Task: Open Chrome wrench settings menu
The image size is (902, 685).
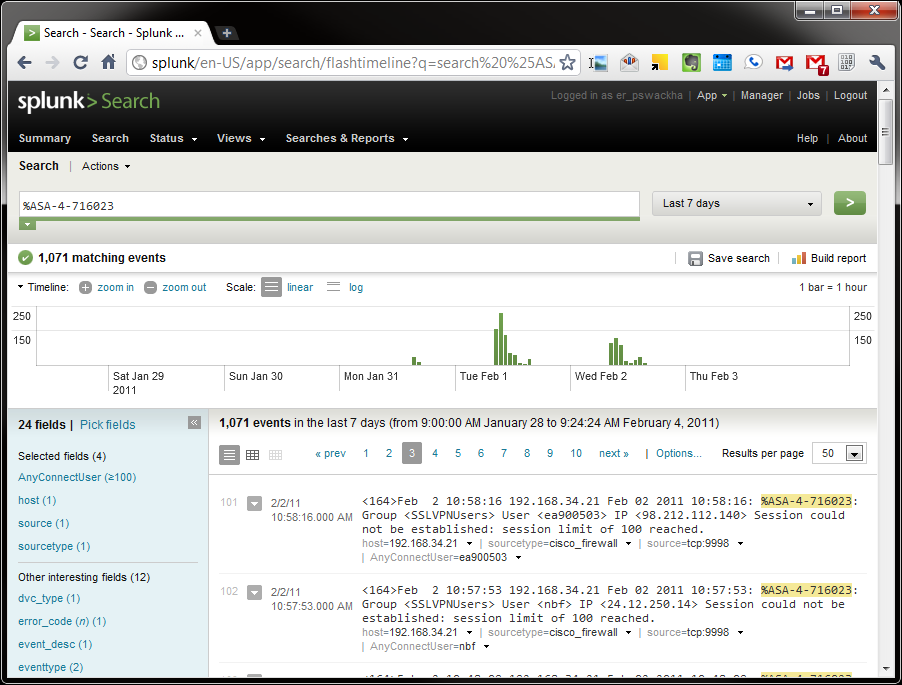Action: 877,62
